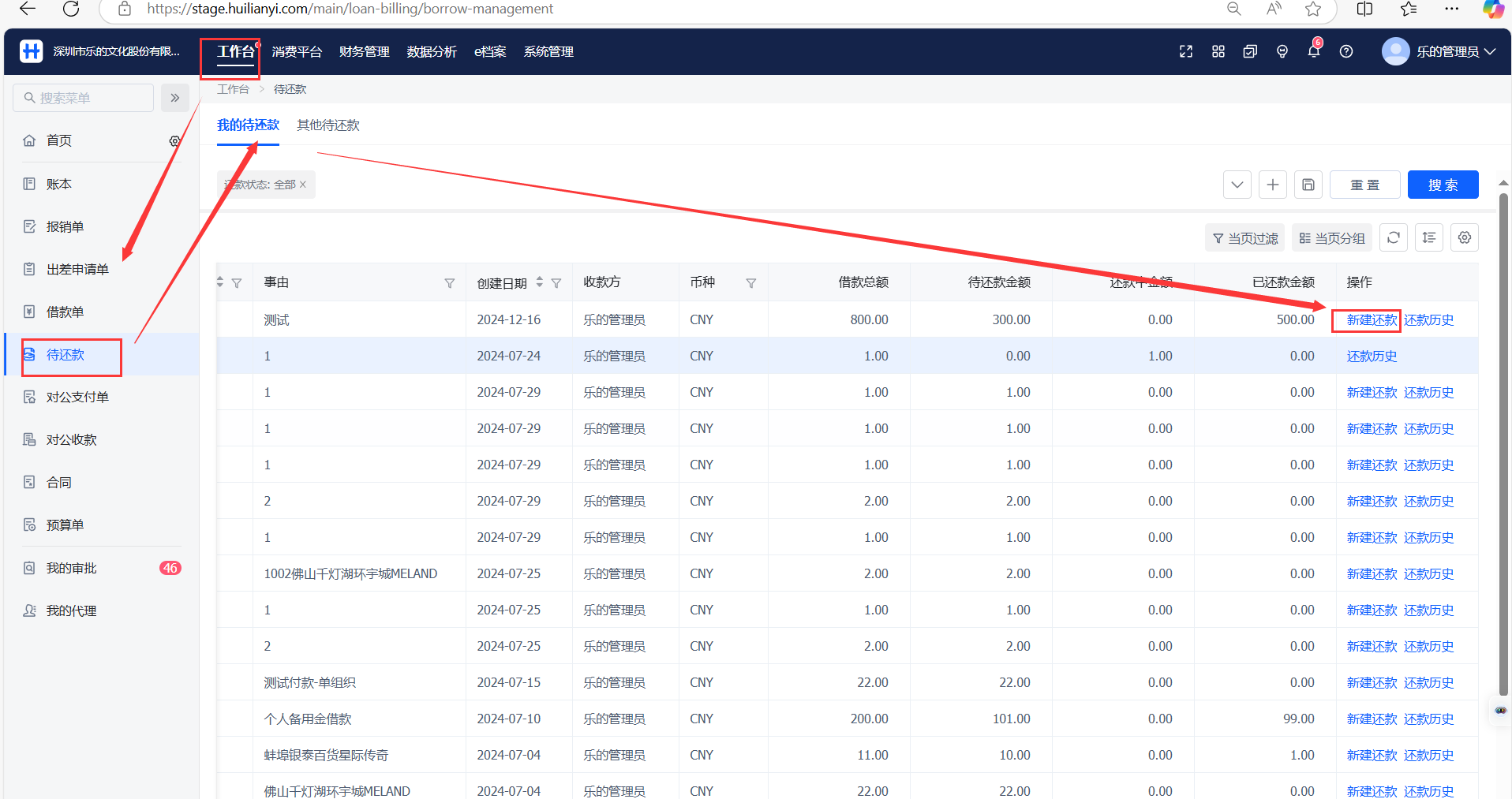Open the browser more options menu
Screen dimensions: 1512x799
pyautogui.click(x=1451, y=9)
